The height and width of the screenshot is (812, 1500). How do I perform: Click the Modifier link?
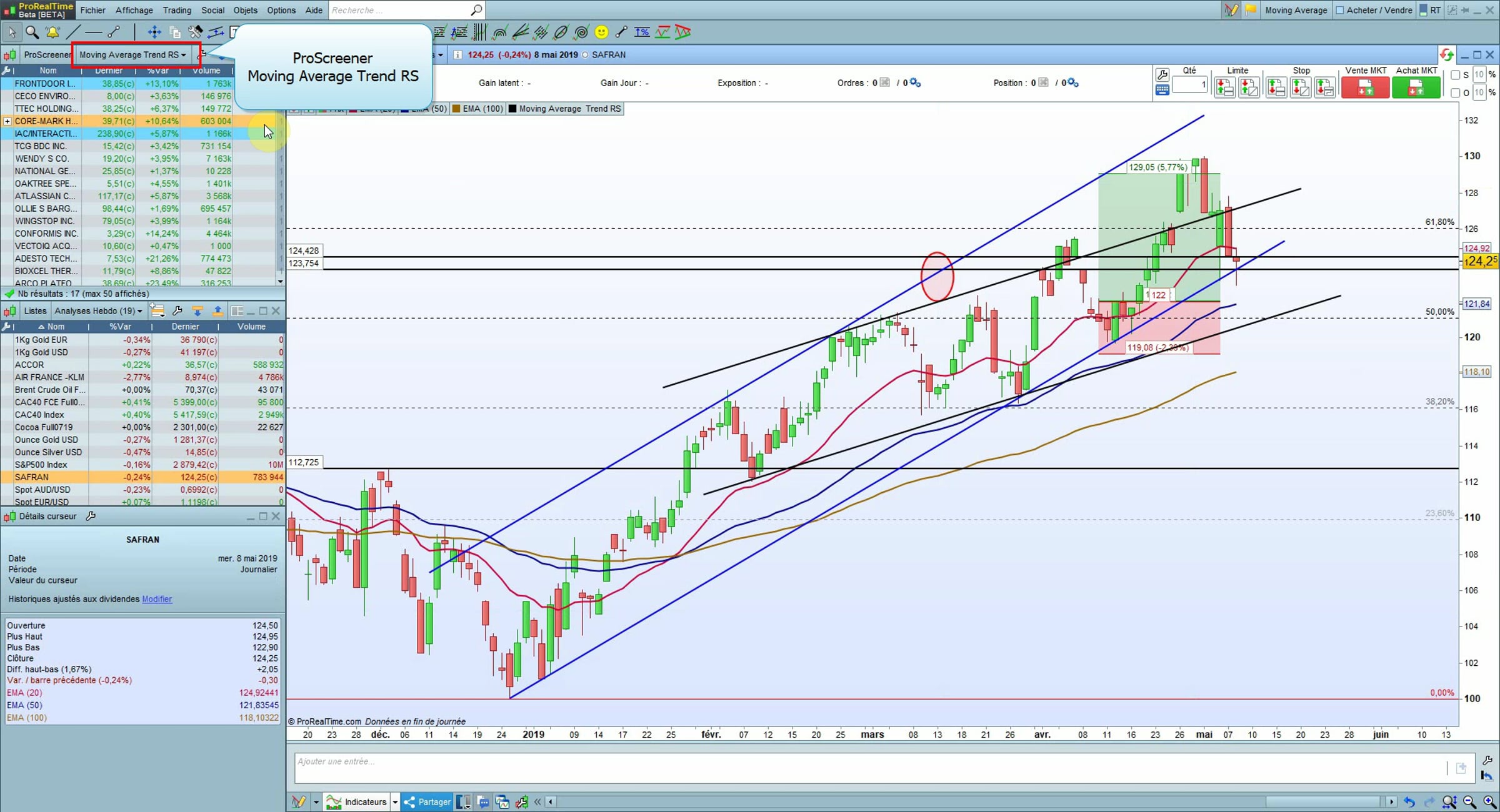tap(157, 599)
